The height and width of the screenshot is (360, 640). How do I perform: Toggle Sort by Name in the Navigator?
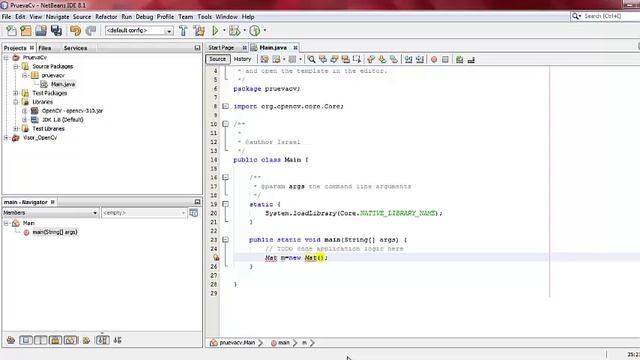click(102, 340)
